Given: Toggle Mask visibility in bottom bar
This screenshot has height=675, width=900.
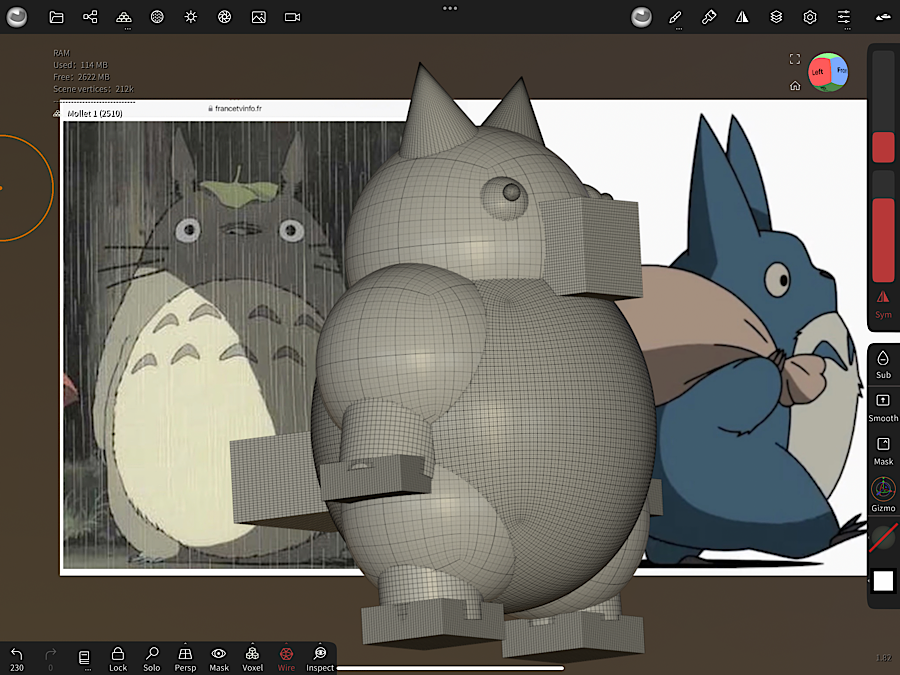Looking at the screenshot, I should click(219, 659).
